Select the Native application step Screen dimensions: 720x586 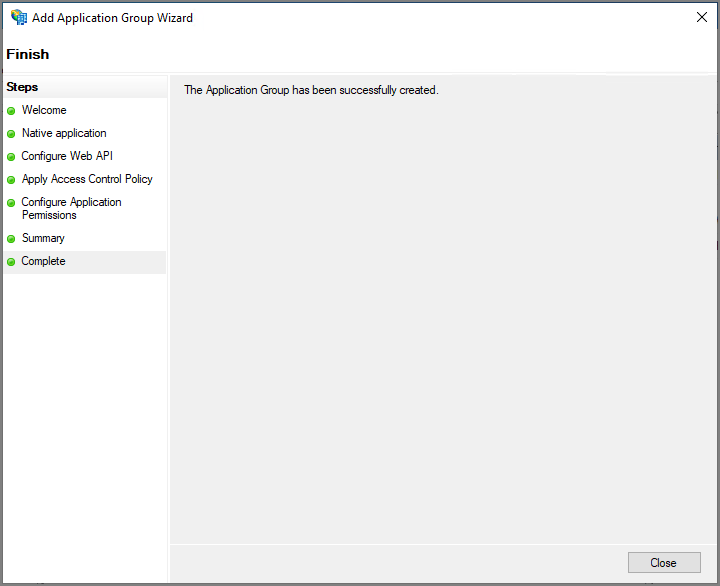(x=64, y=133)
